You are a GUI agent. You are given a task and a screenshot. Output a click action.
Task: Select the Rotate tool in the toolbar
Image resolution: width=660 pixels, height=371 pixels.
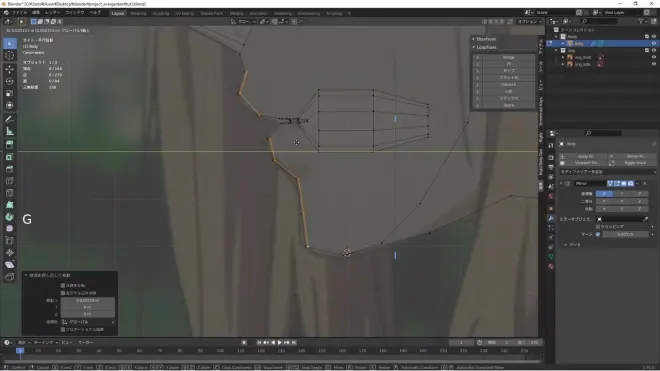pos(10,81)
